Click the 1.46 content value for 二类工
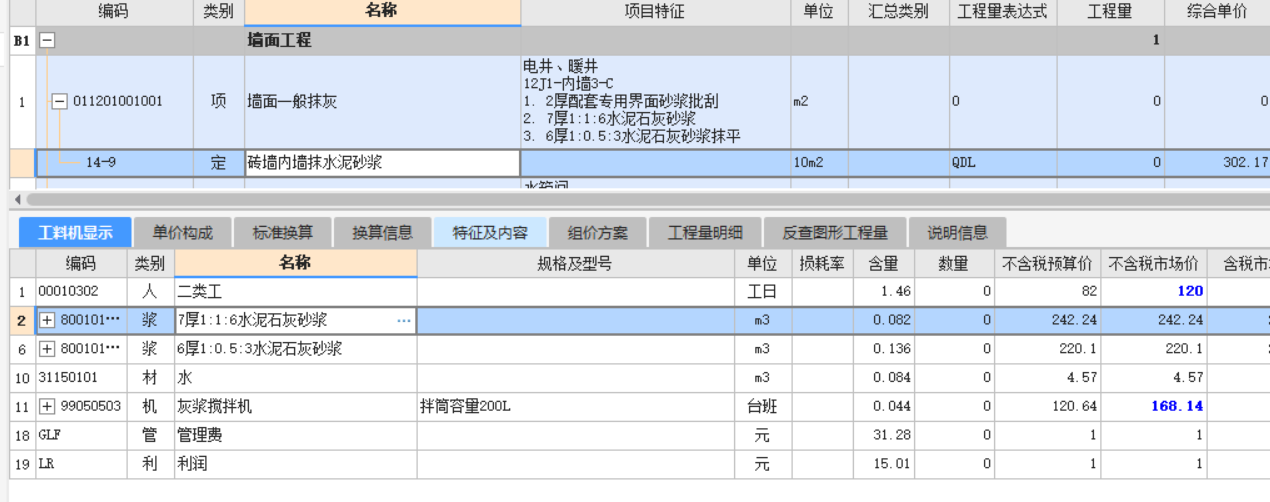This screenshot has width=1270, height=502. 882,292
